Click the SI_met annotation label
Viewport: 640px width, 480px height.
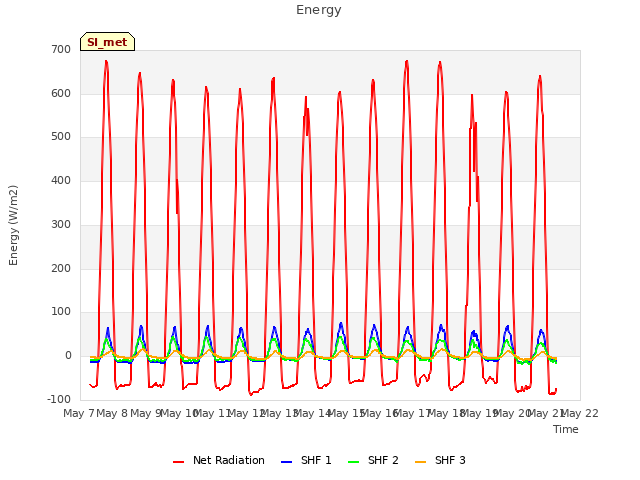pyautogui.click(x=107, y=42)
